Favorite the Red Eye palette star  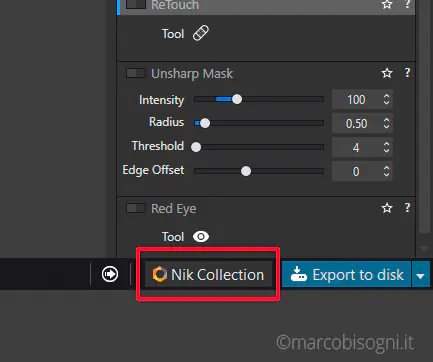point(387,208)
